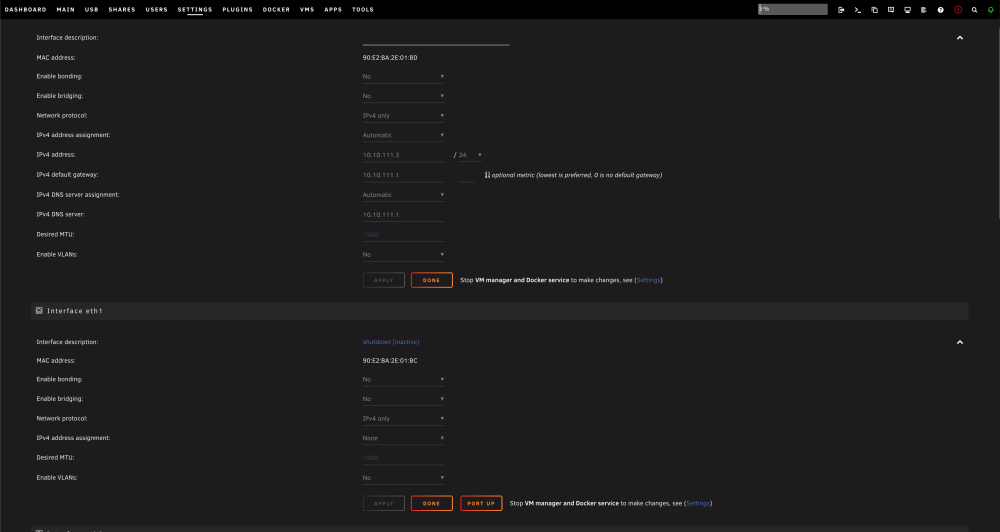Click the IPv4 address field 10.10.111.3
The height and width of the screenshot is (532, 1000).
pyautogui.click(x=403, y=155)
